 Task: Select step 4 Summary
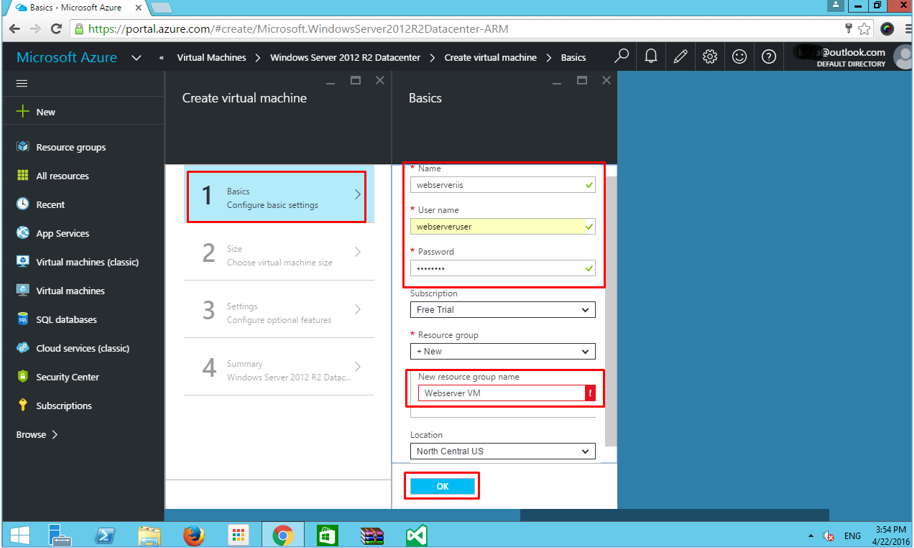point(279,368)
